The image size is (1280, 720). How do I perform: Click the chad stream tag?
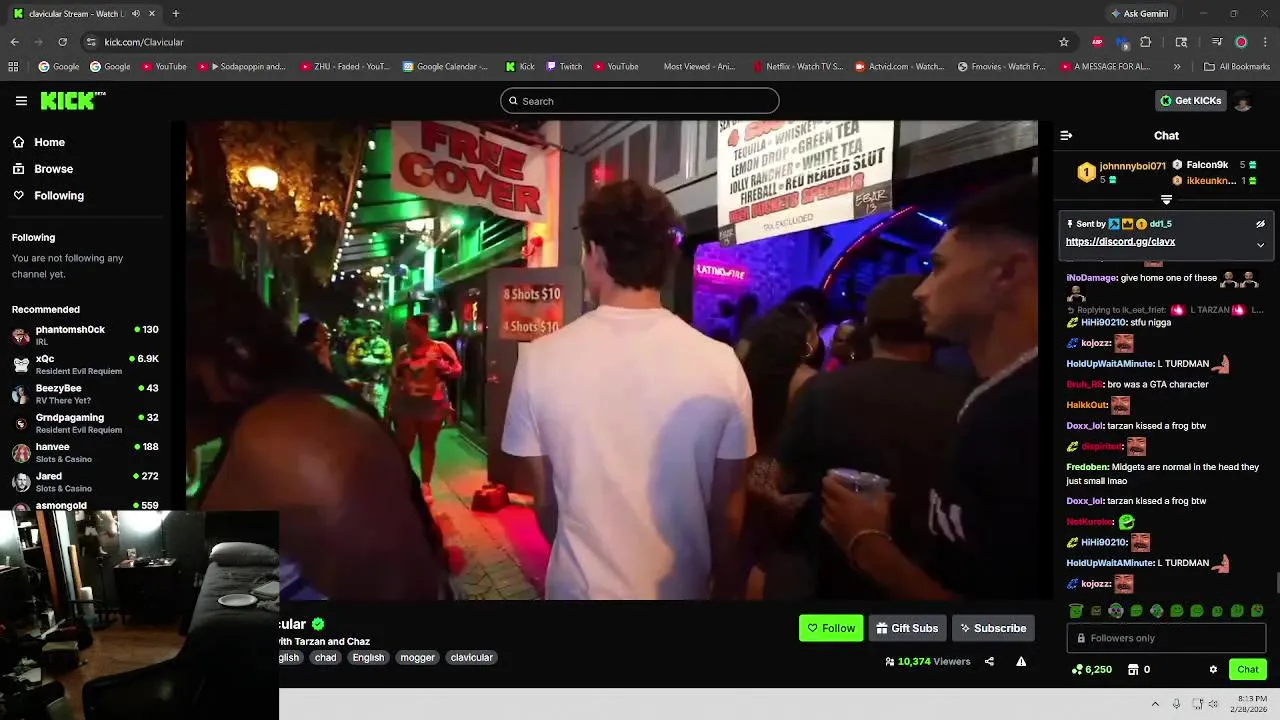pyautogui.click(x=326, y=657)
